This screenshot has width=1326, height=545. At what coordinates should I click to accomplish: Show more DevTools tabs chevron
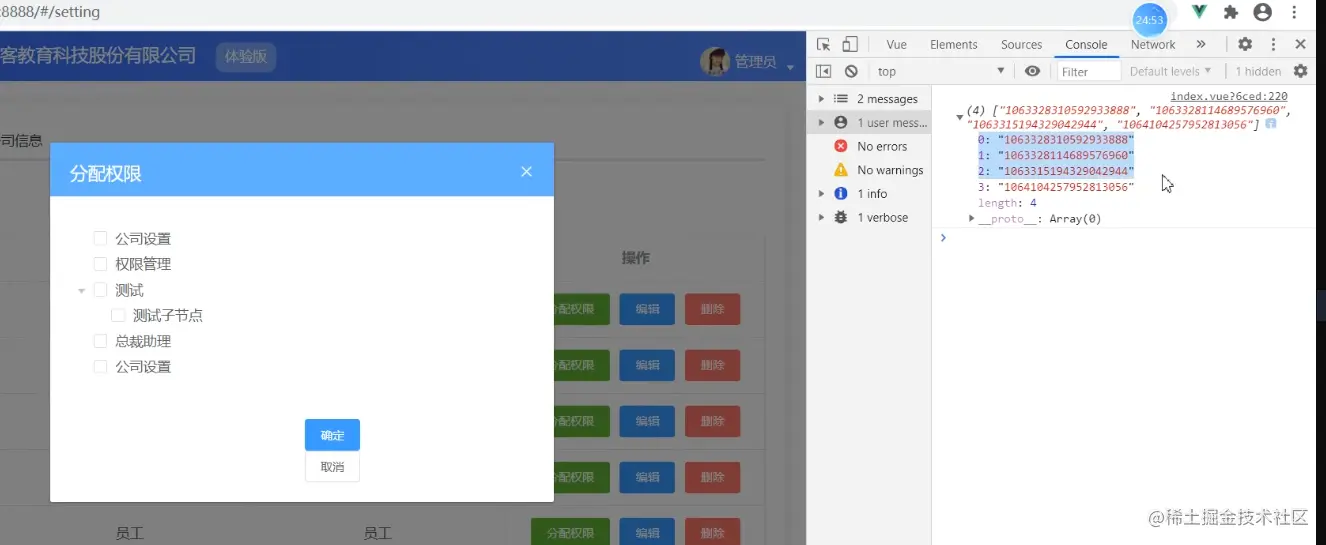pos(1201,44)
